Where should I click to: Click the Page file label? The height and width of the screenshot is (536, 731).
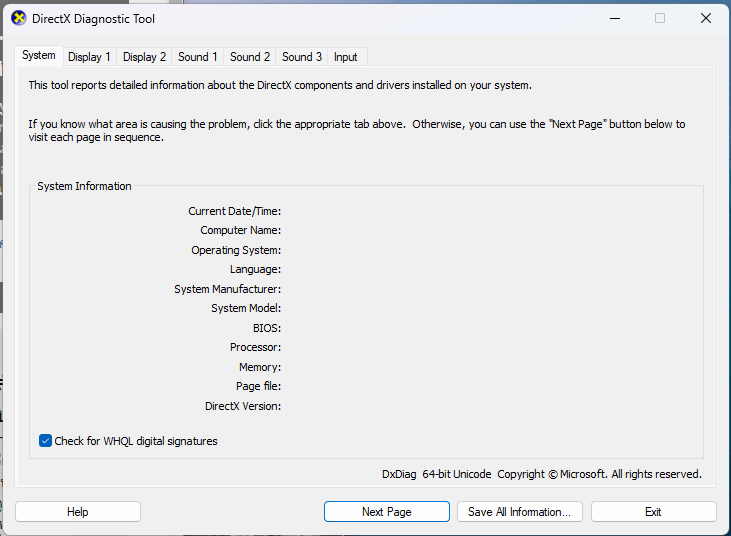[x=258, y=386]
